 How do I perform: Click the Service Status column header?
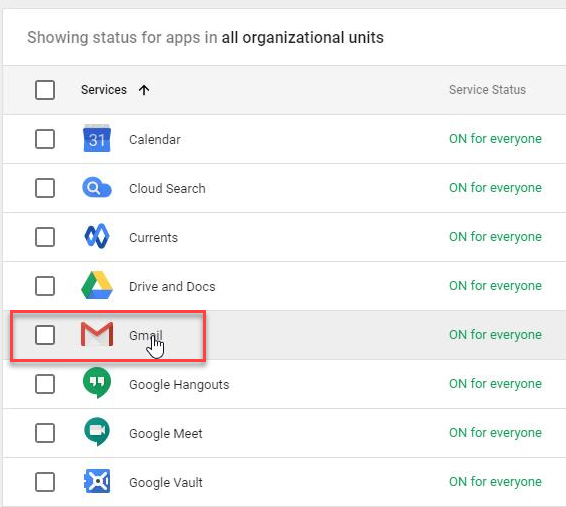pos(487,90)
